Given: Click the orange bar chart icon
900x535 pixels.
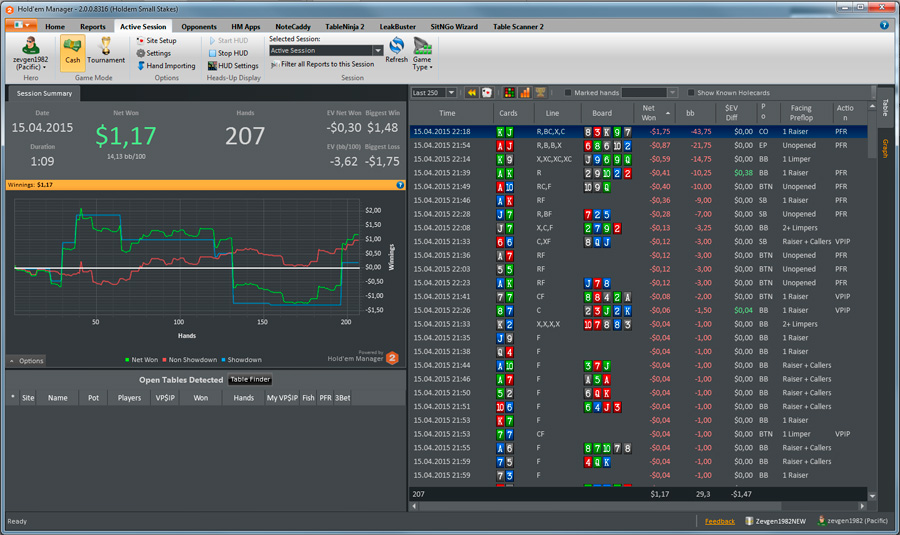Looking at the screenshot, I should (x=525, y=92).
